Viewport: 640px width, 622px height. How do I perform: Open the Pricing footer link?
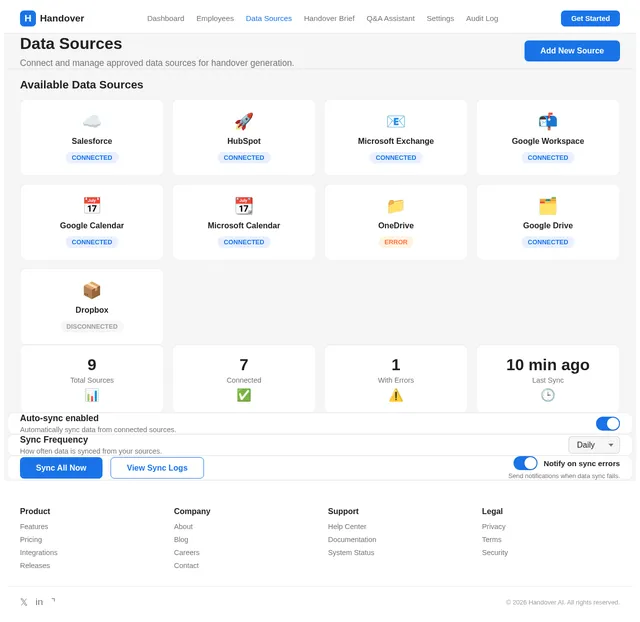coord(31,540)
